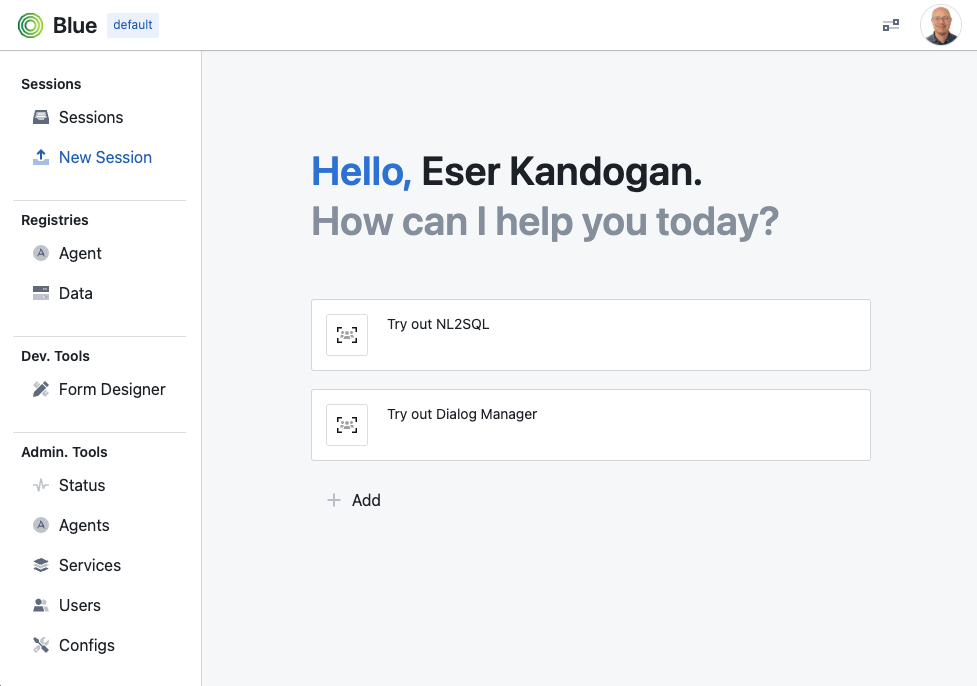Screen dimensions: 977x686
Task: Go to the Sessions menu item
Action: [x=91, y=117]
